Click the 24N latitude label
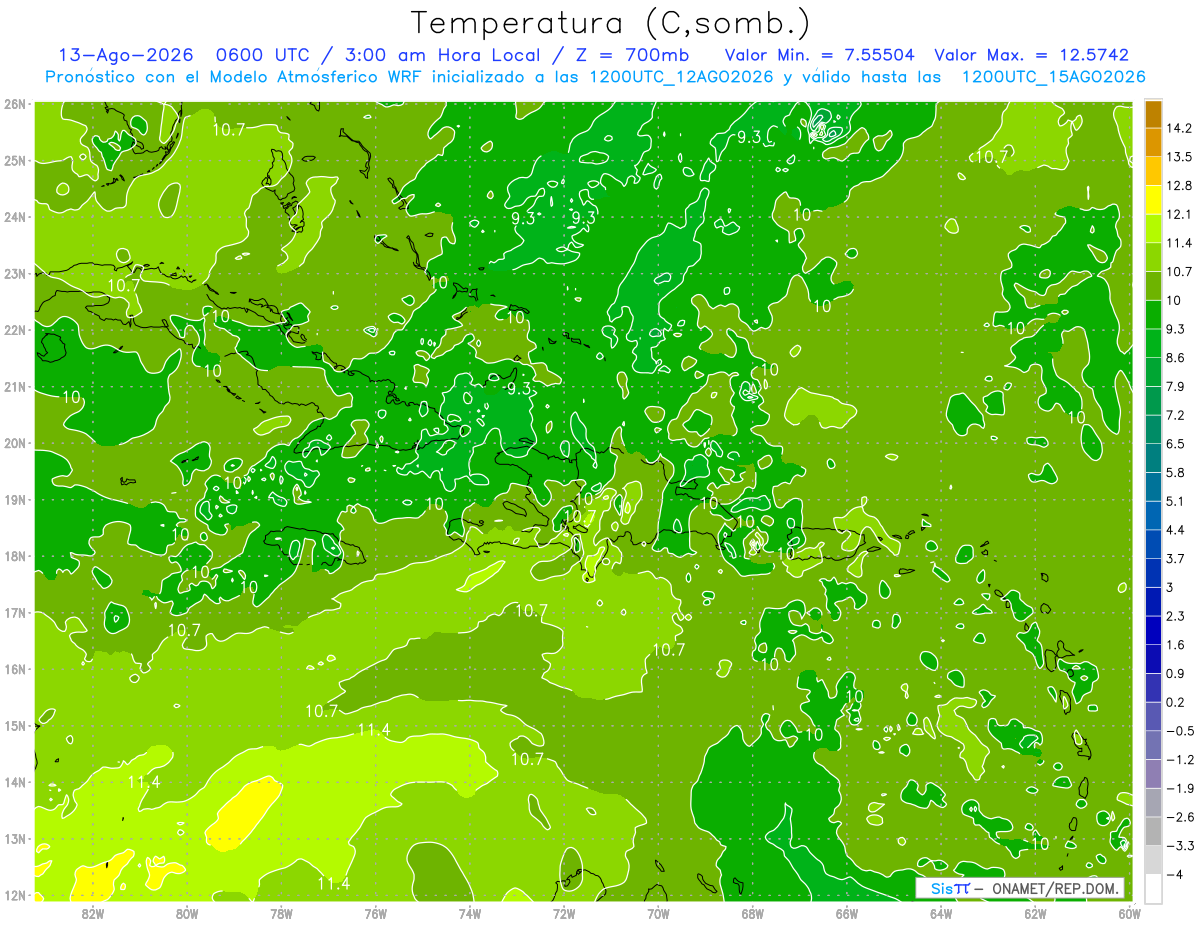 (x=15, y=217)
